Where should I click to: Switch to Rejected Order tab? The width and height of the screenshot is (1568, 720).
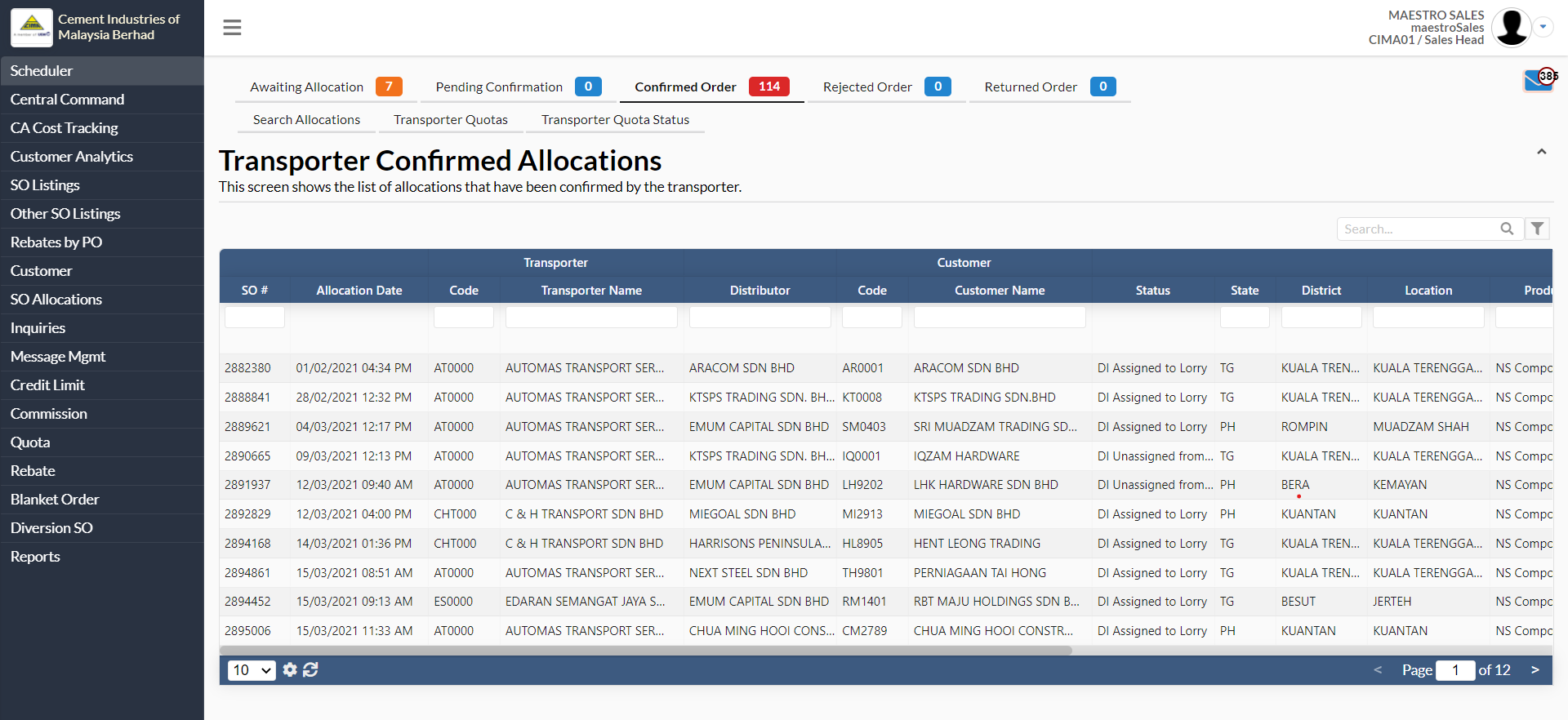tap(887, 87)
